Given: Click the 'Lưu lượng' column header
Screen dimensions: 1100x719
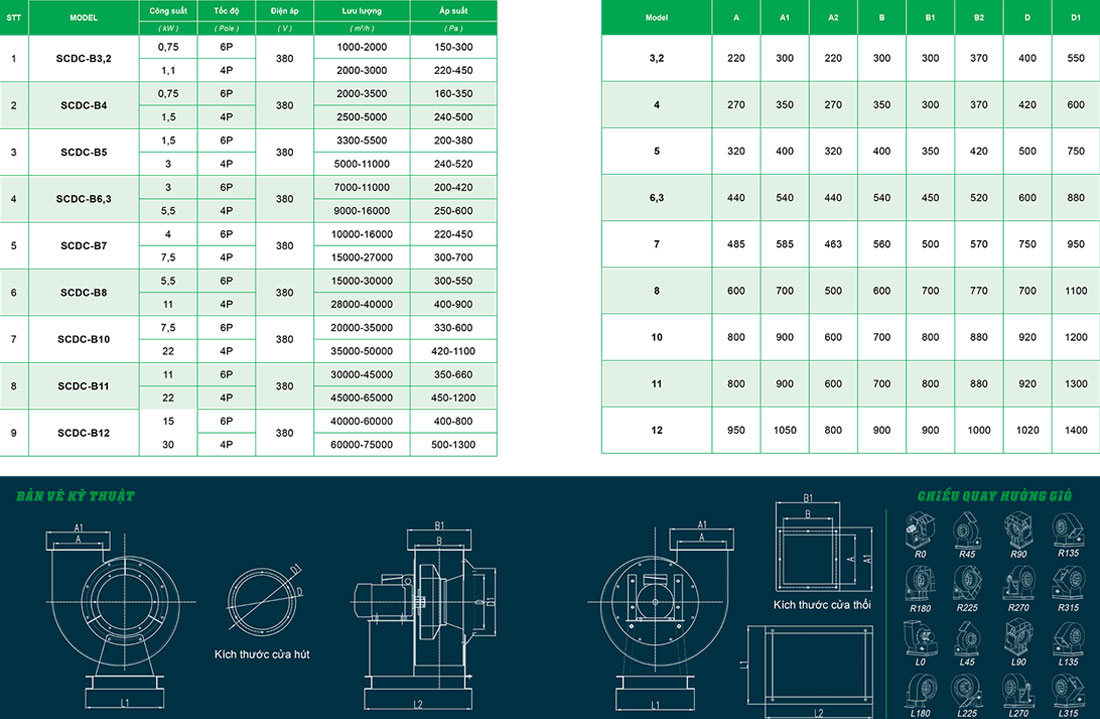Looking at the screenshot, I should 361,11.
